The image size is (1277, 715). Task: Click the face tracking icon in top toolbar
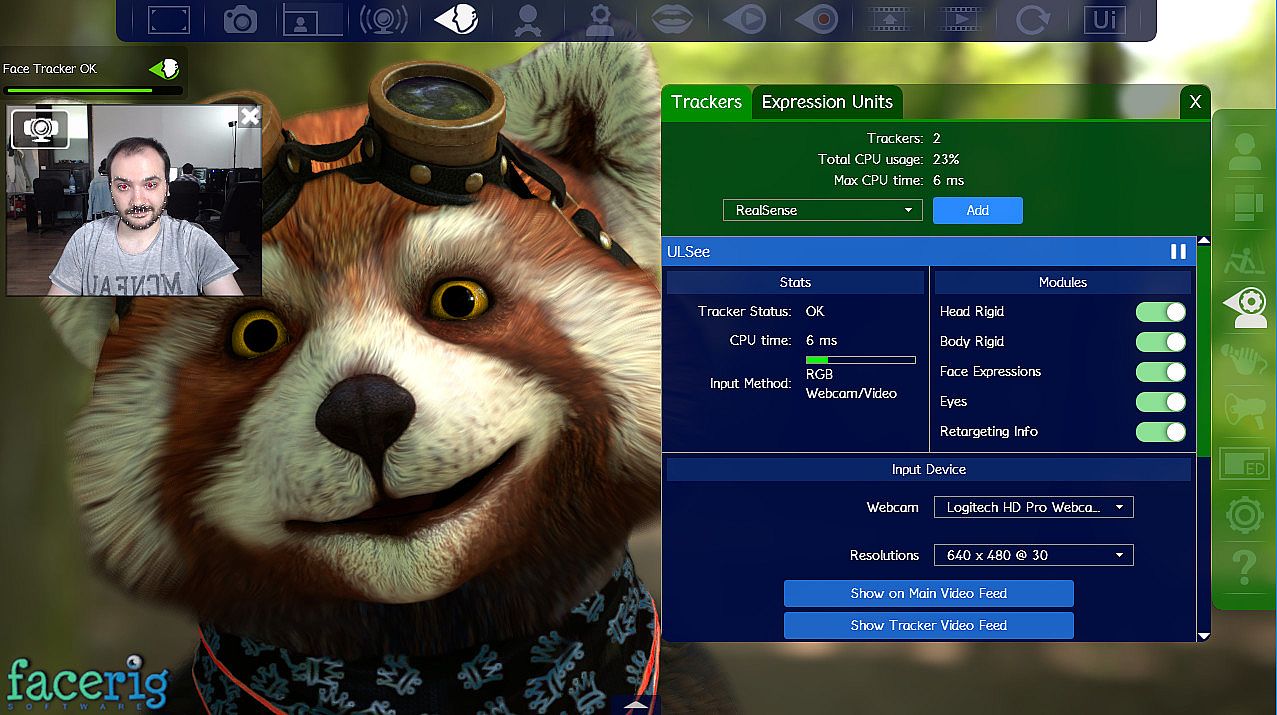456,19
